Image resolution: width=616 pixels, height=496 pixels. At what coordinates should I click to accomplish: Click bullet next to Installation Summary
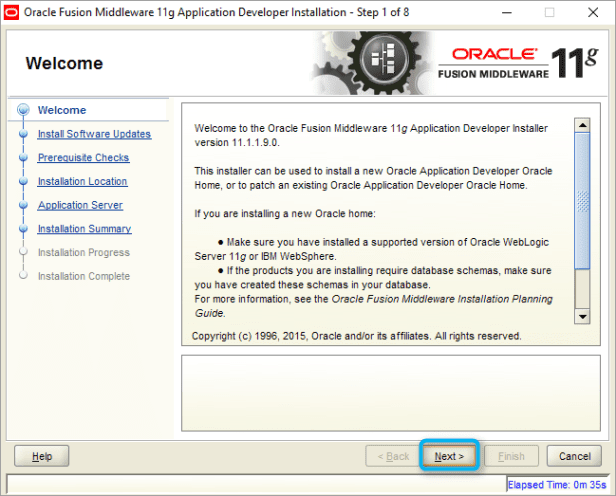24,229
